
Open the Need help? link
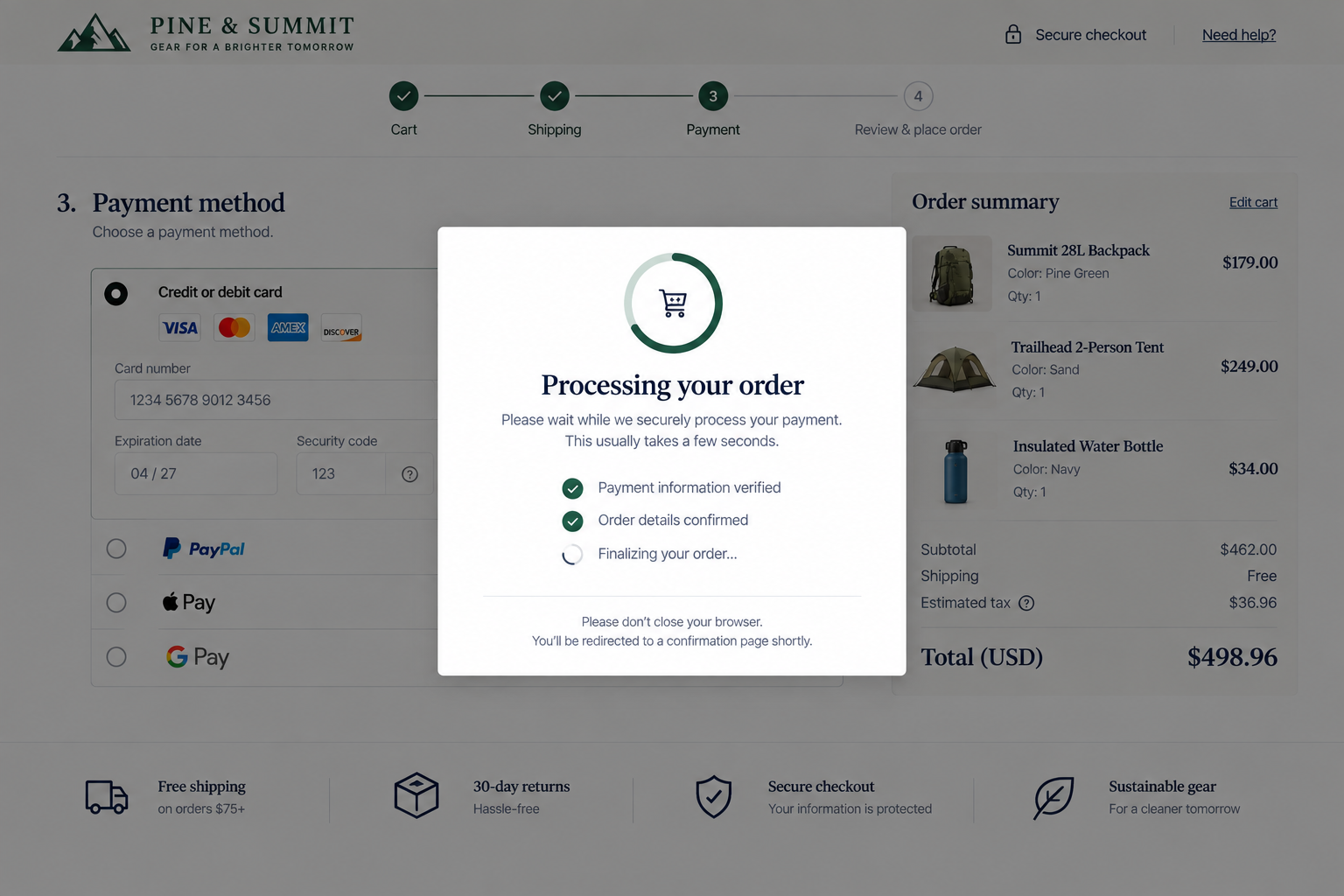point(1239,35)
